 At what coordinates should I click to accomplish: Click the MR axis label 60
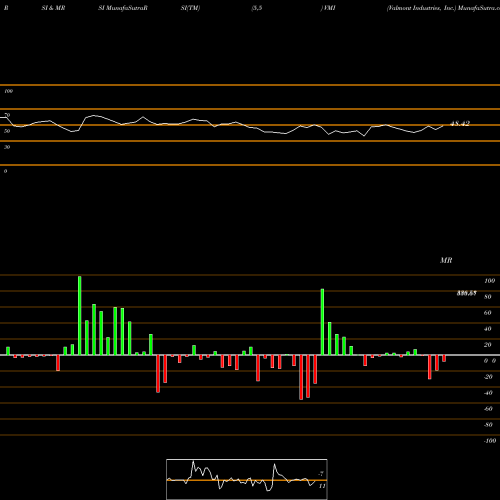(488, 313)
